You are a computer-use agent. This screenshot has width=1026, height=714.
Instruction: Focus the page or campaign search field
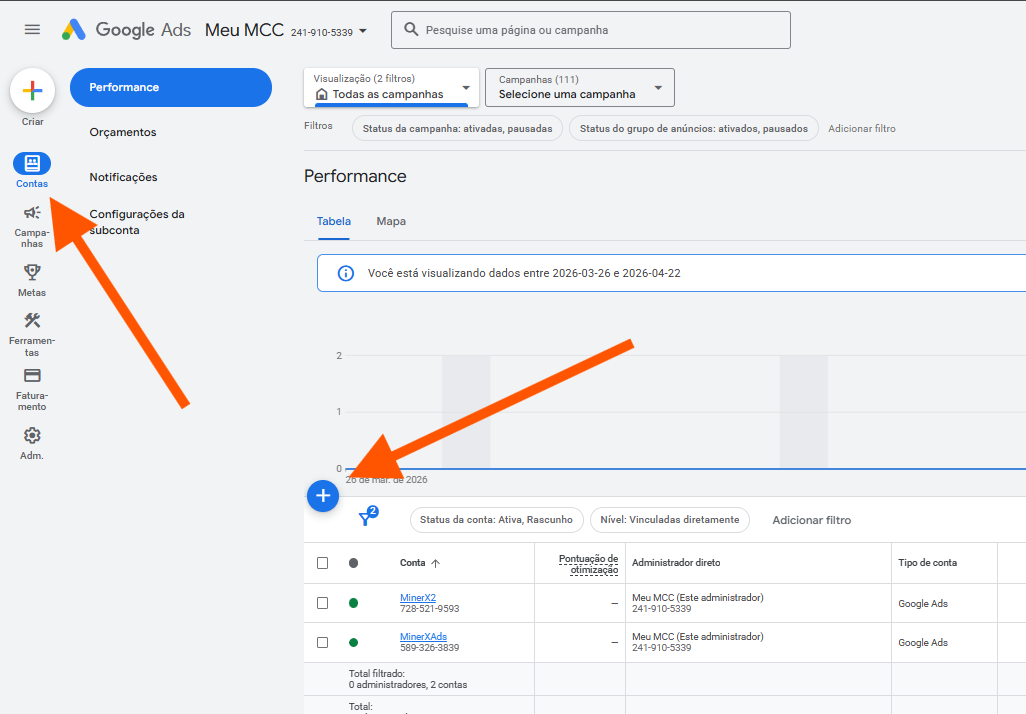[x=591, y=30]
